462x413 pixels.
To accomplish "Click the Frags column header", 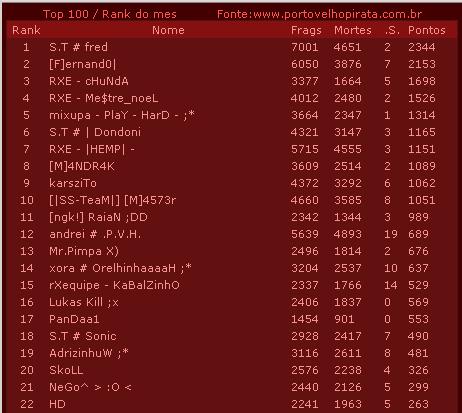I will pos(306,30).
